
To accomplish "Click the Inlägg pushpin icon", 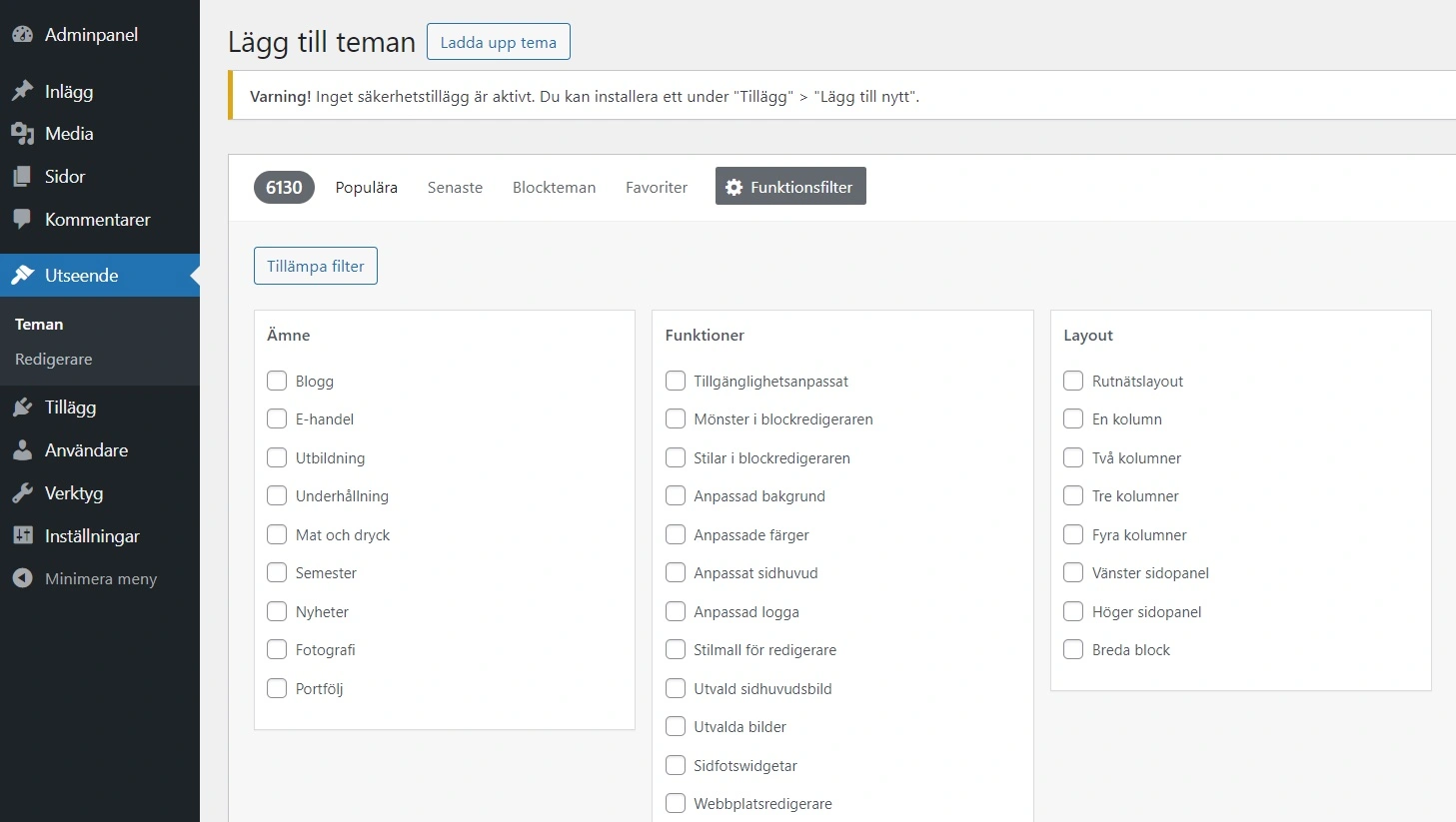I will (x=22, y=91).
